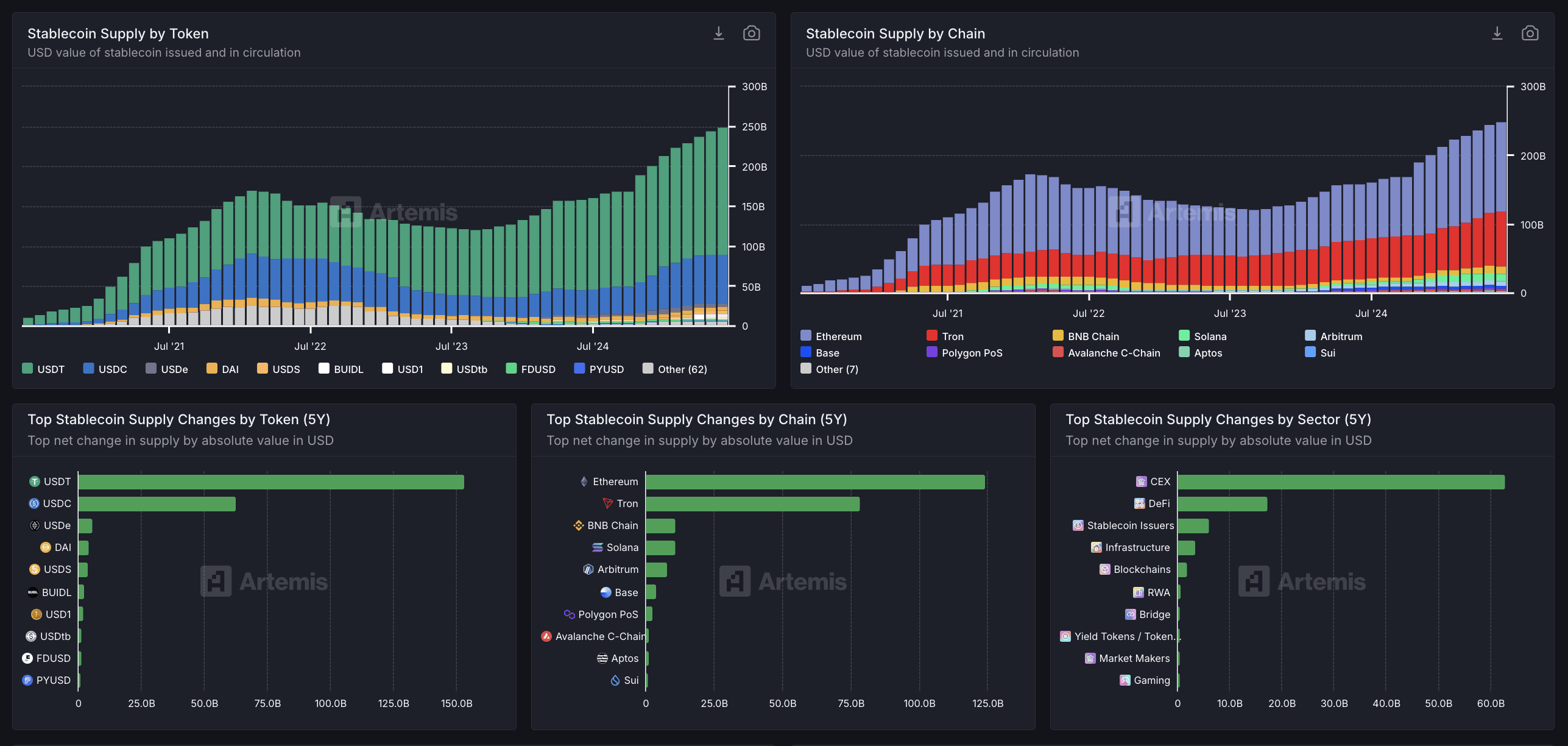Viewport: 1568px width, 746px height.
Task: Click the USDT token icon in bar list
Action: pos(35,481)
